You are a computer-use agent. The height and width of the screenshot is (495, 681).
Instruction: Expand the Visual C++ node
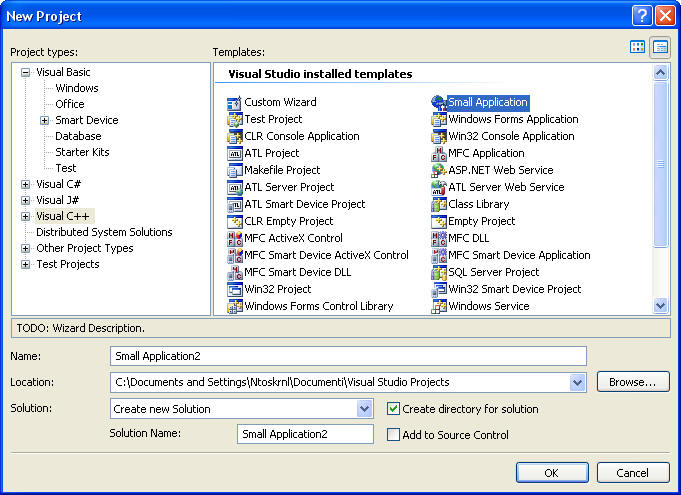pyautogui.click(x=26, y=216)
